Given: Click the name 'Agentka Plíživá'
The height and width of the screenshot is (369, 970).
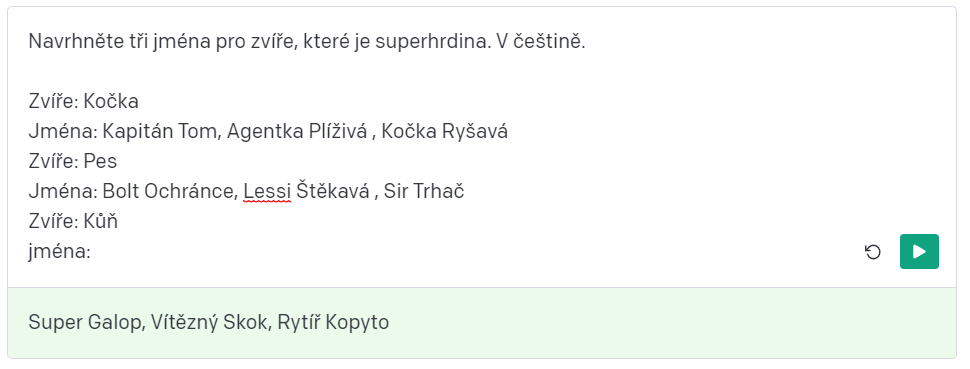Looking at the screenshot, I should tap(297, 131).
